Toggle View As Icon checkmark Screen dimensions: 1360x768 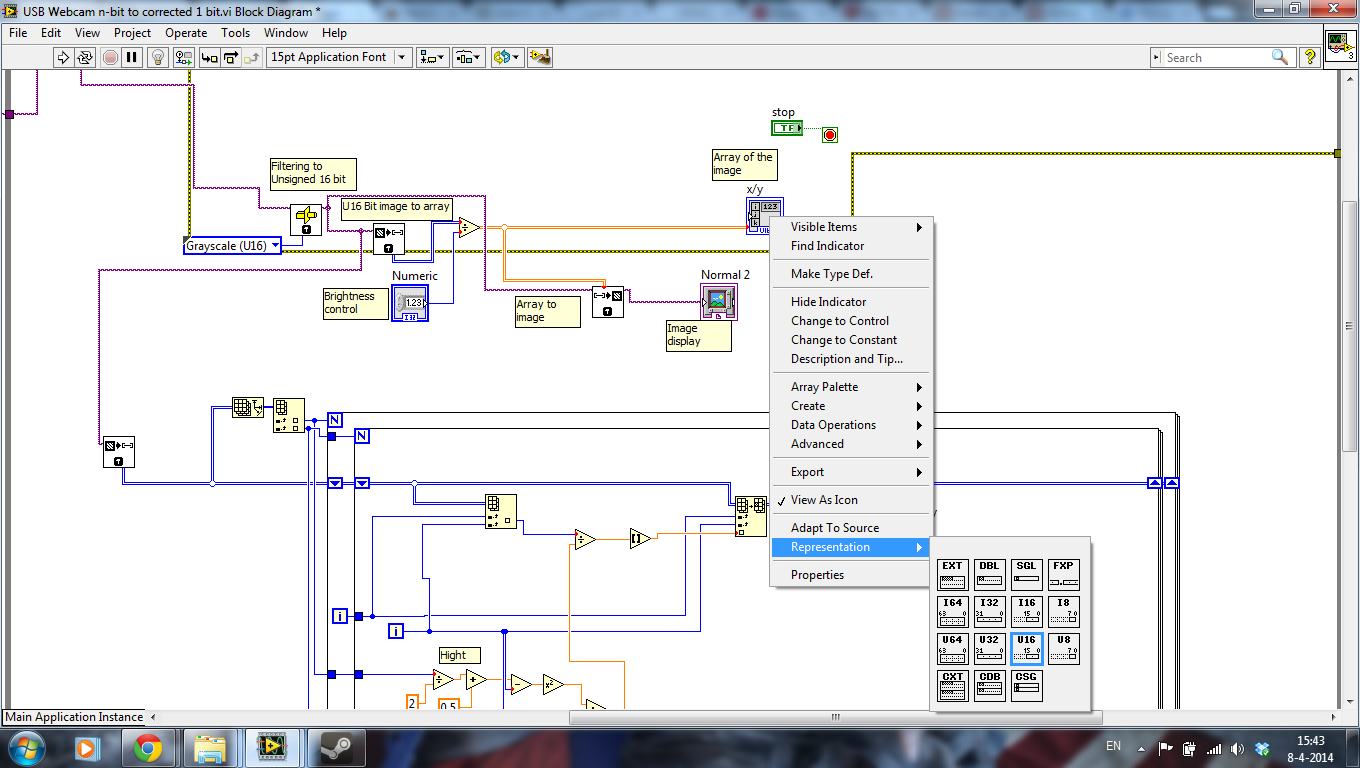tap(852, 500)
